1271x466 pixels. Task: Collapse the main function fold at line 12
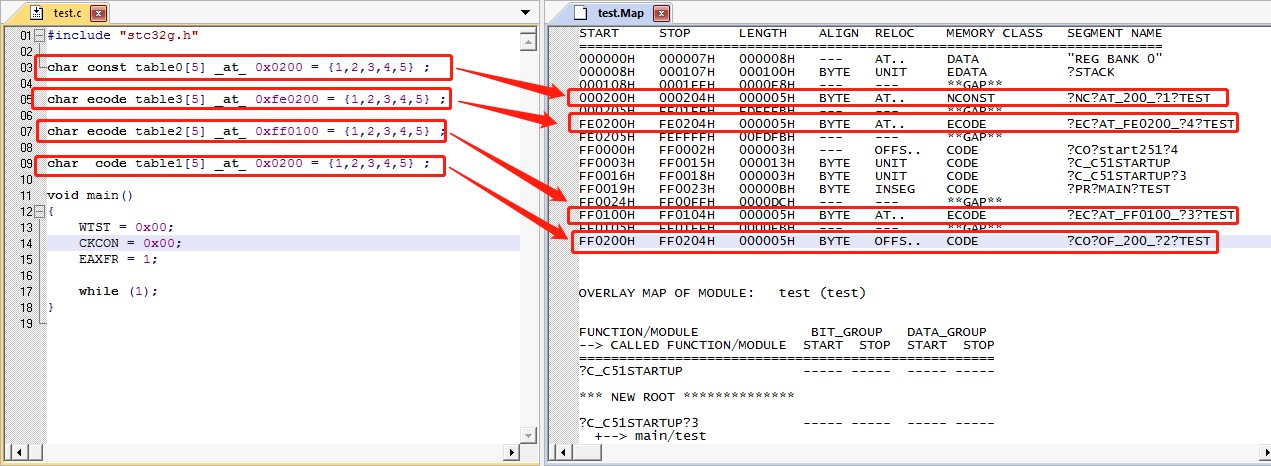(38, 211)
